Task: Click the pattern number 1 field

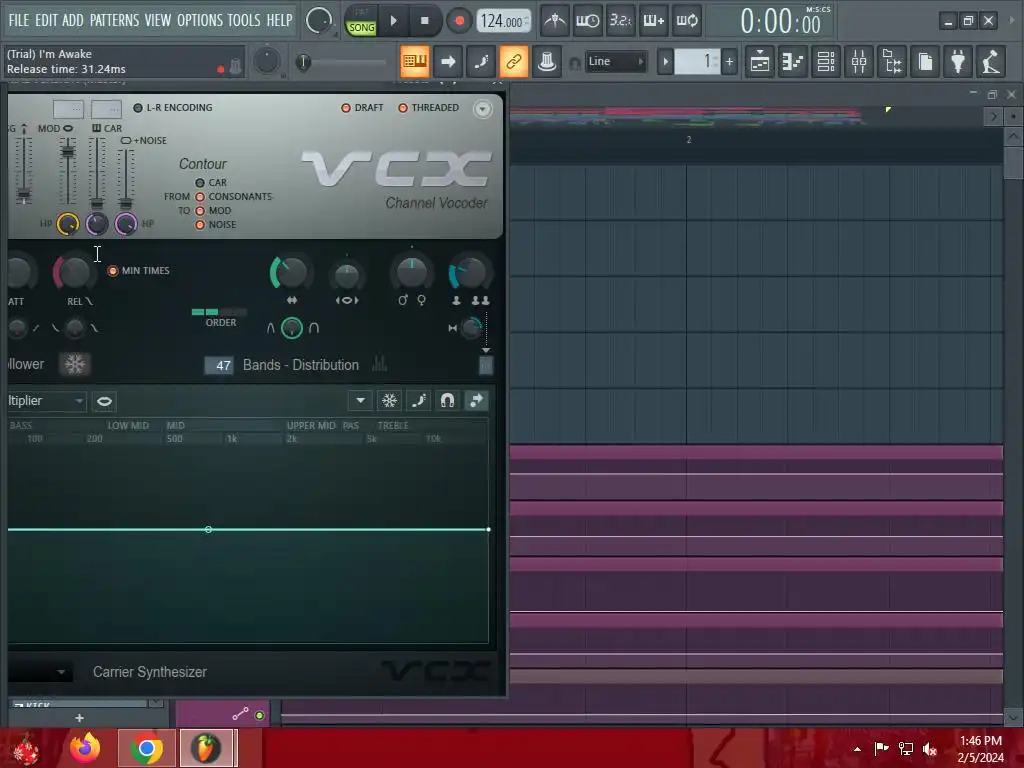Action: 696,62
